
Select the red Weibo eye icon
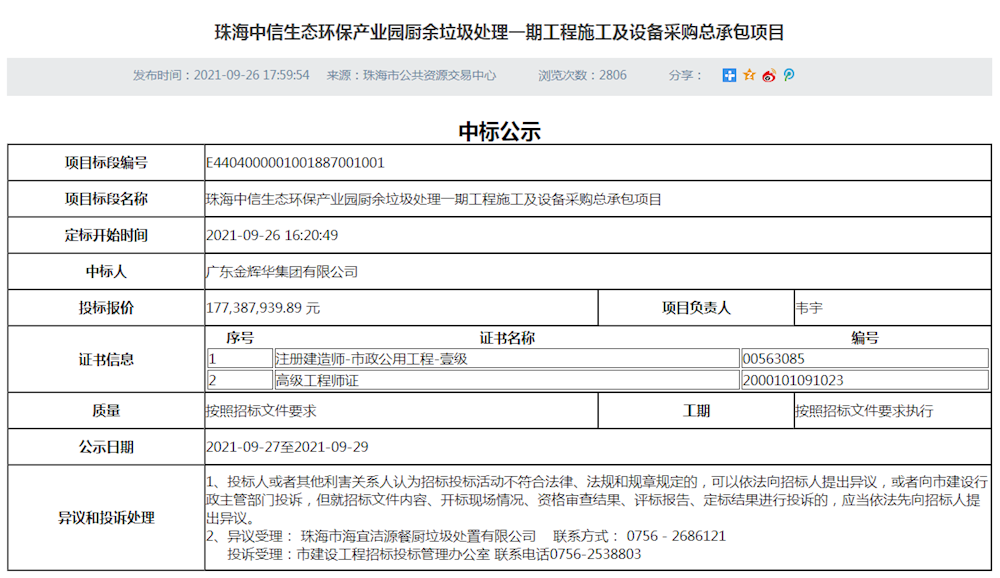point(767,75)
